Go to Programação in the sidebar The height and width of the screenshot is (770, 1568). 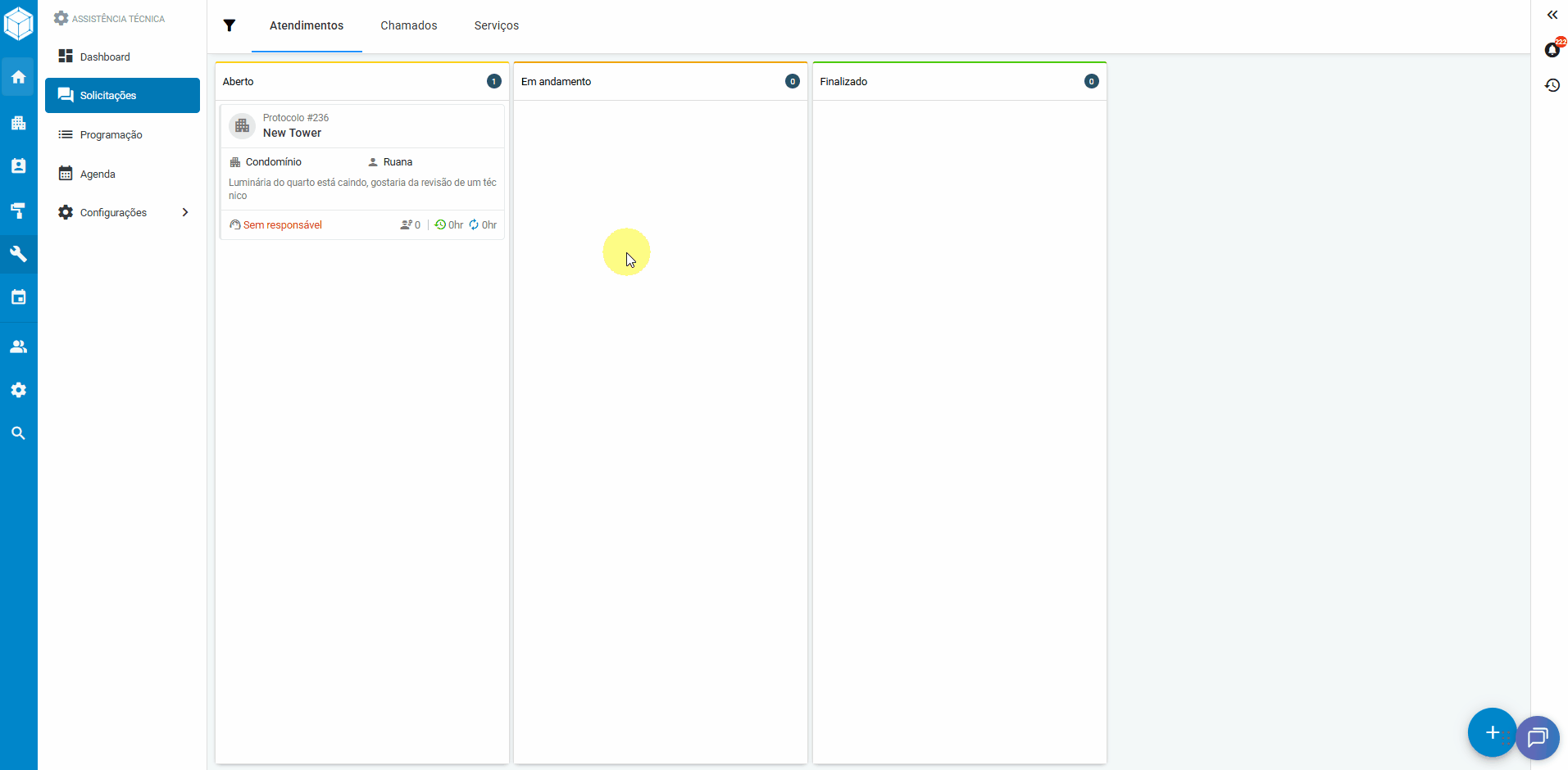click(111, 134)
